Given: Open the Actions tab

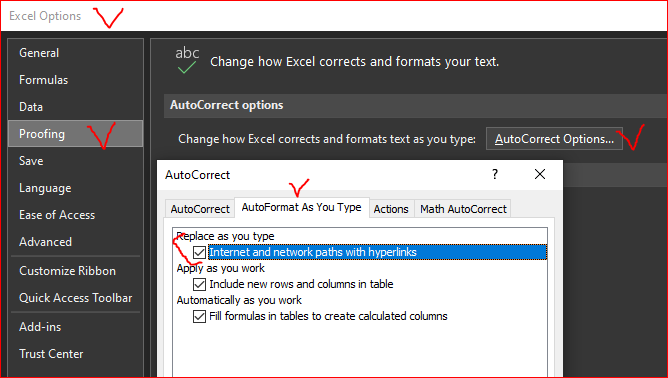Looking at the screenshot, I should coord(391,209).
